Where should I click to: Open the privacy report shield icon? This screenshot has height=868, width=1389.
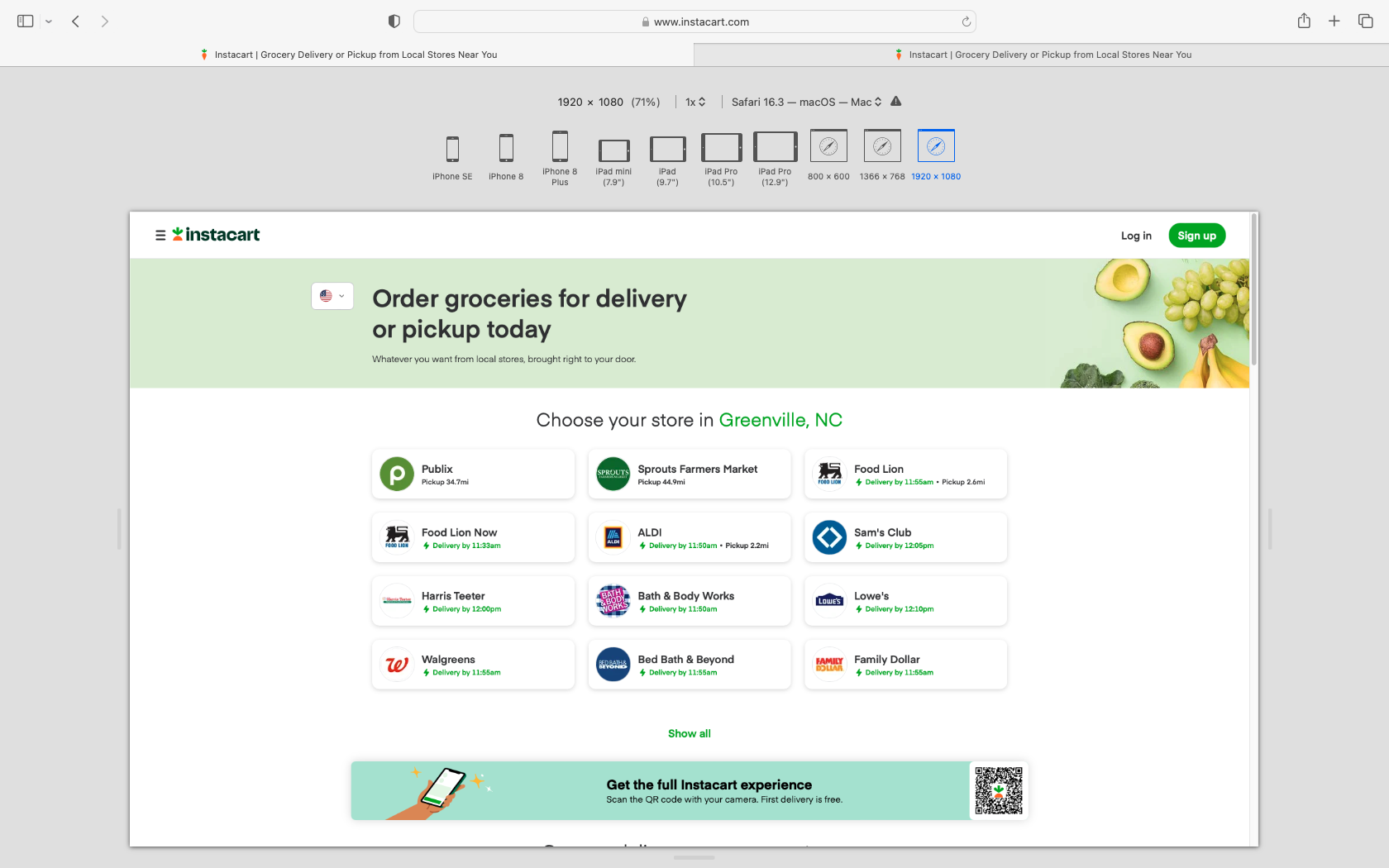point(394,21)
